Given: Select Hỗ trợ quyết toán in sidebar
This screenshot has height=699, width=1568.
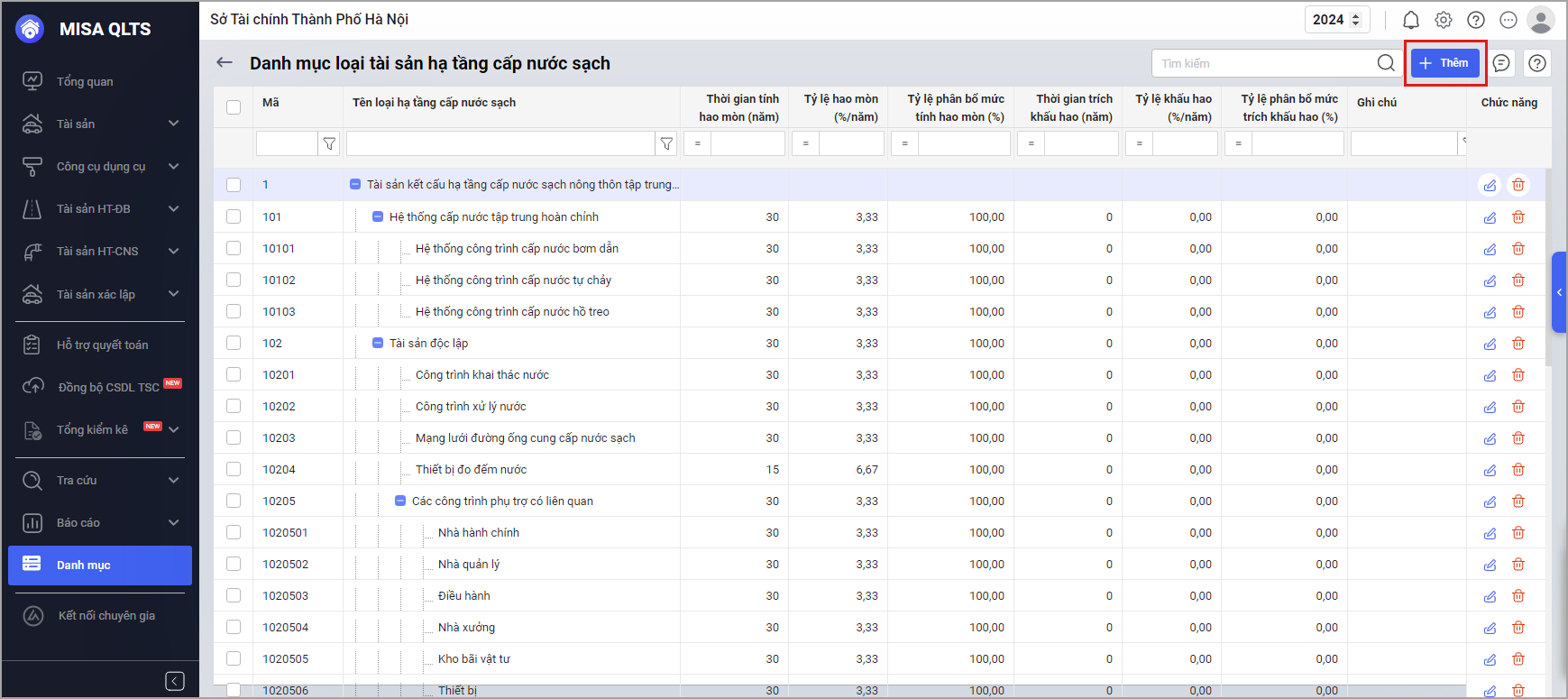Looking at the screenshot, I should pyautogui.click(x=102, y=345).
